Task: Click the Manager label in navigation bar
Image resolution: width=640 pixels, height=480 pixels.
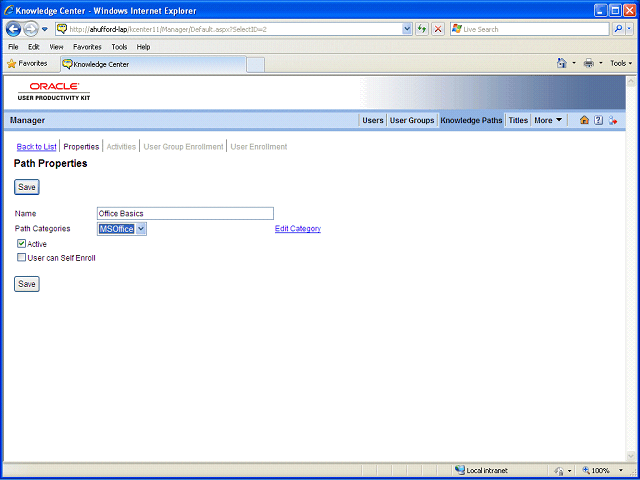Action: tap(27, 120)
